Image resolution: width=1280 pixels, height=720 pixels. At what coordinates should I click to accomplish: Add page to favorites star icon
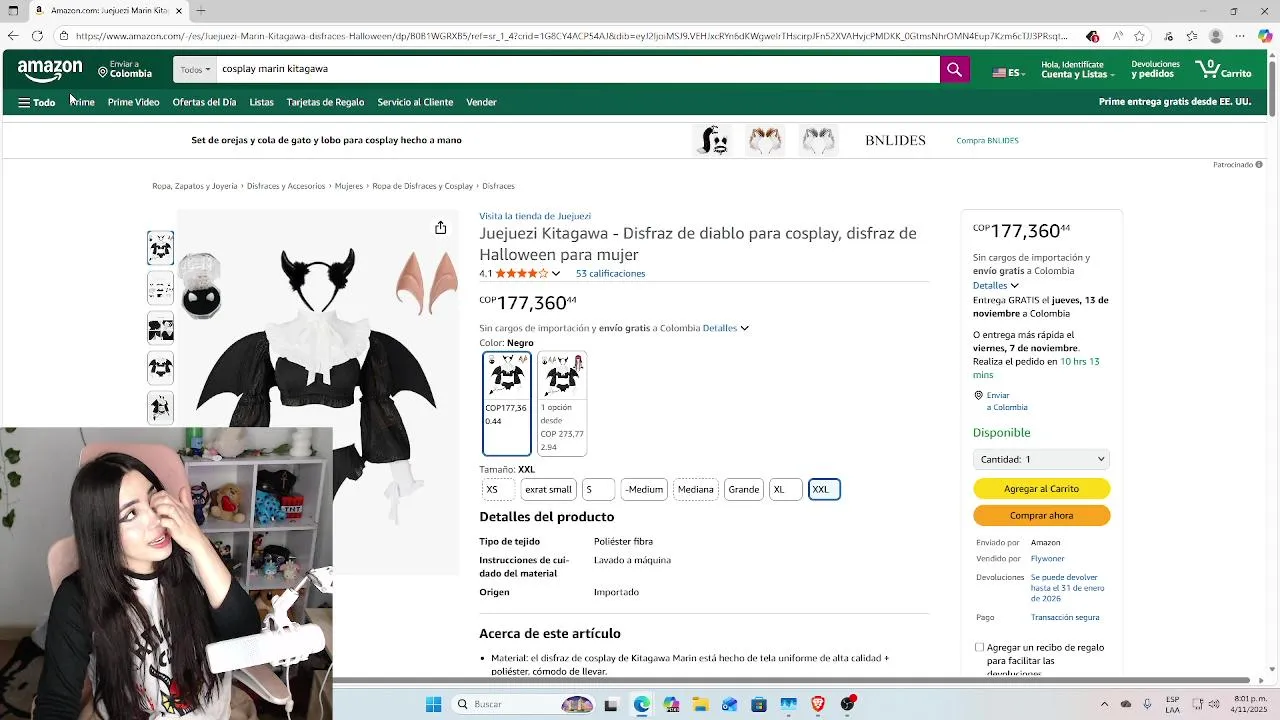tap(1139, 36)
